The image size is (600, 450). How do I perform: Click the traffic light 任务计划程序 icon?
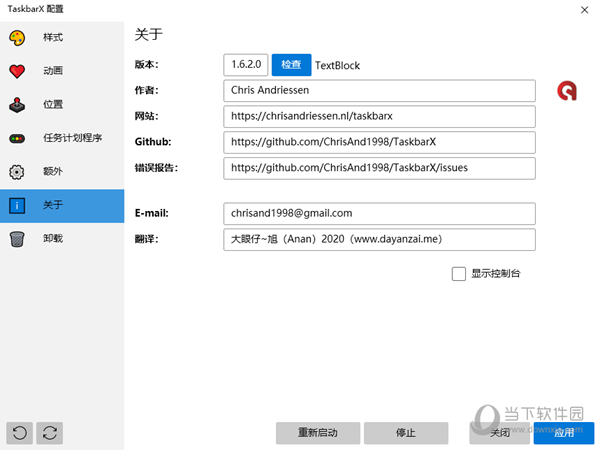pos(17,139)
